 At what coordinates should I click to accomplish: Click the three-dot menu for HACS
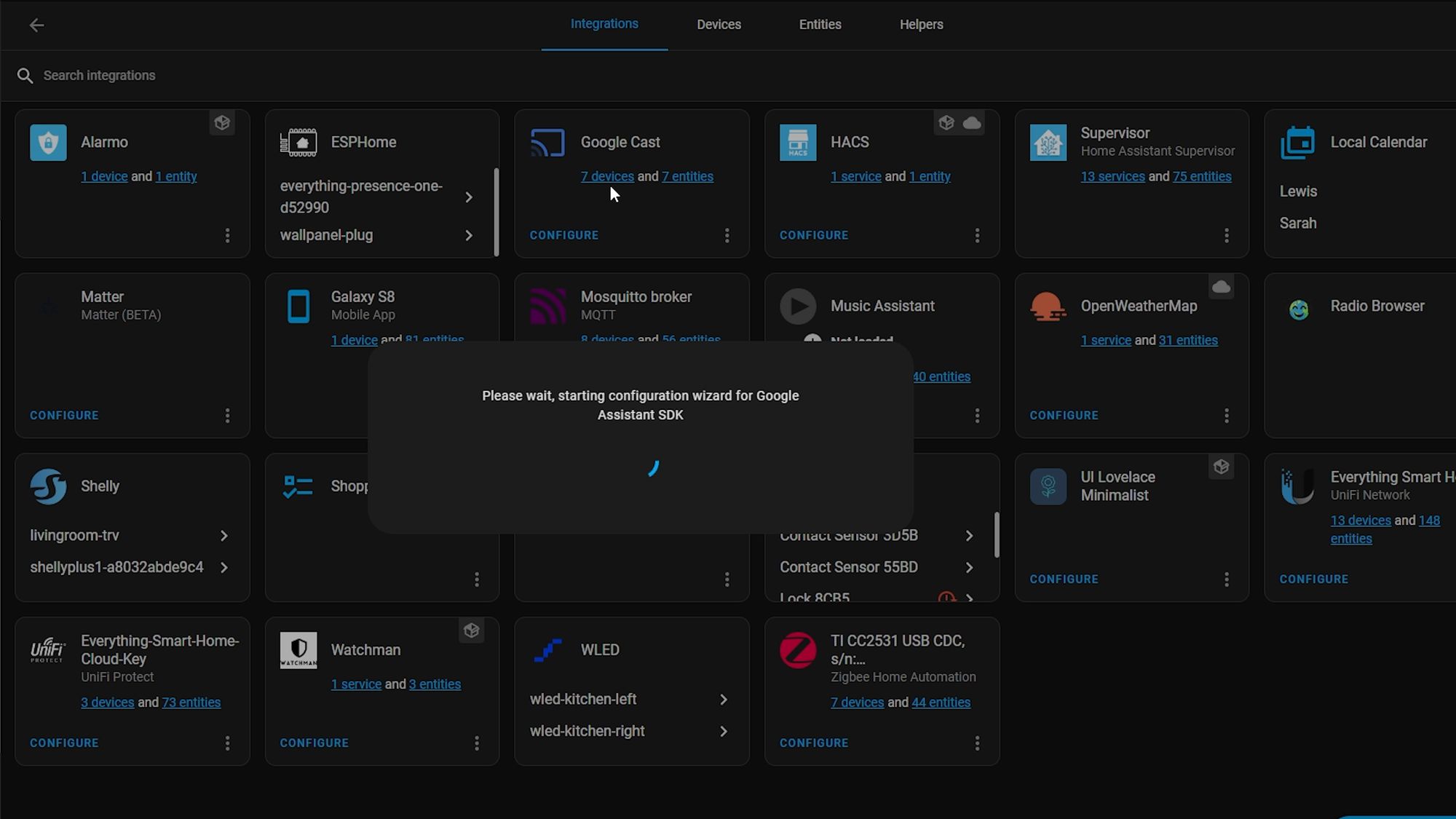pyautogui.click(x=977, y=235)
